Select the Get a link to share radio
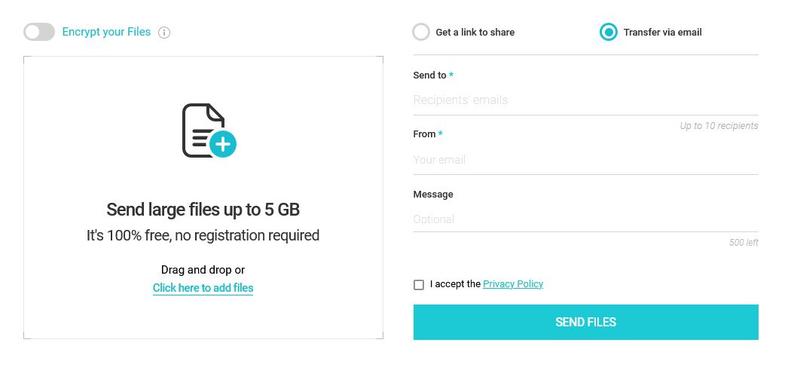 click(421, 32)
